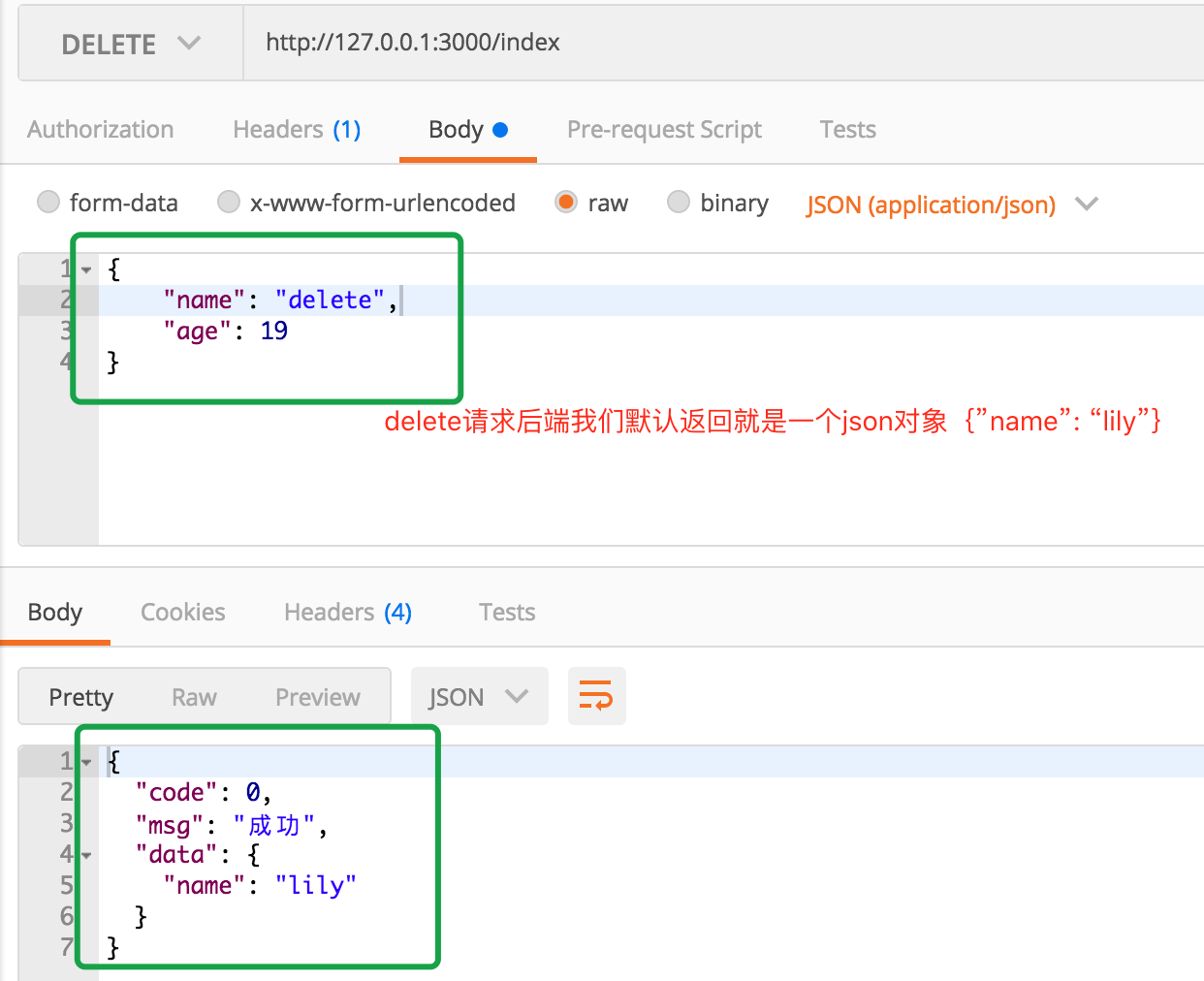Click the closing brace on response line 7
This screenshot has width=1204, height=981.
[x=112, y=948]
